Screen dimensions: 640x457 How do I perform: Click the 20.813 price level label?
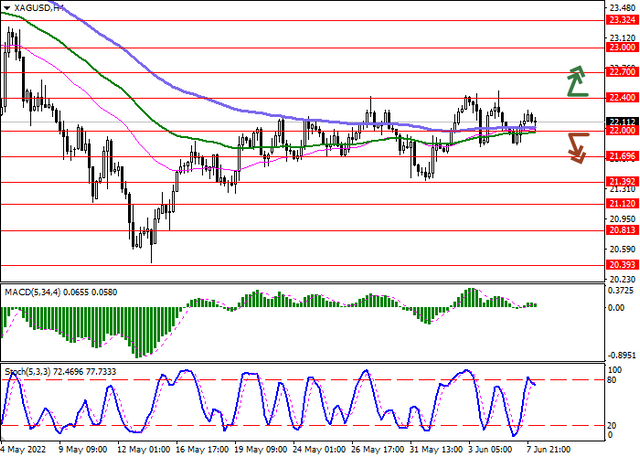pyautogui.click(x=622, y=230)
